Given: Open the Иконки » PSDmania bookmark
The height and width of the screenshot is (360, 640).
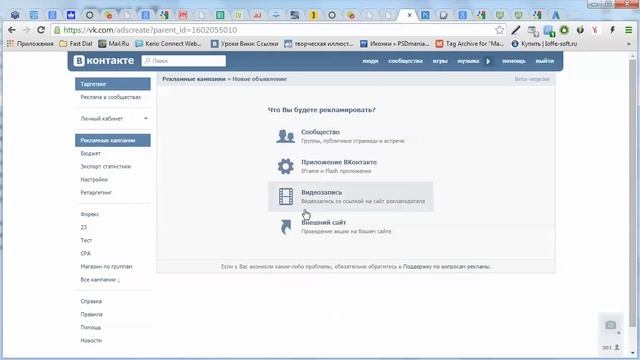Looking at the screenshot, I should tap(394, 43).
